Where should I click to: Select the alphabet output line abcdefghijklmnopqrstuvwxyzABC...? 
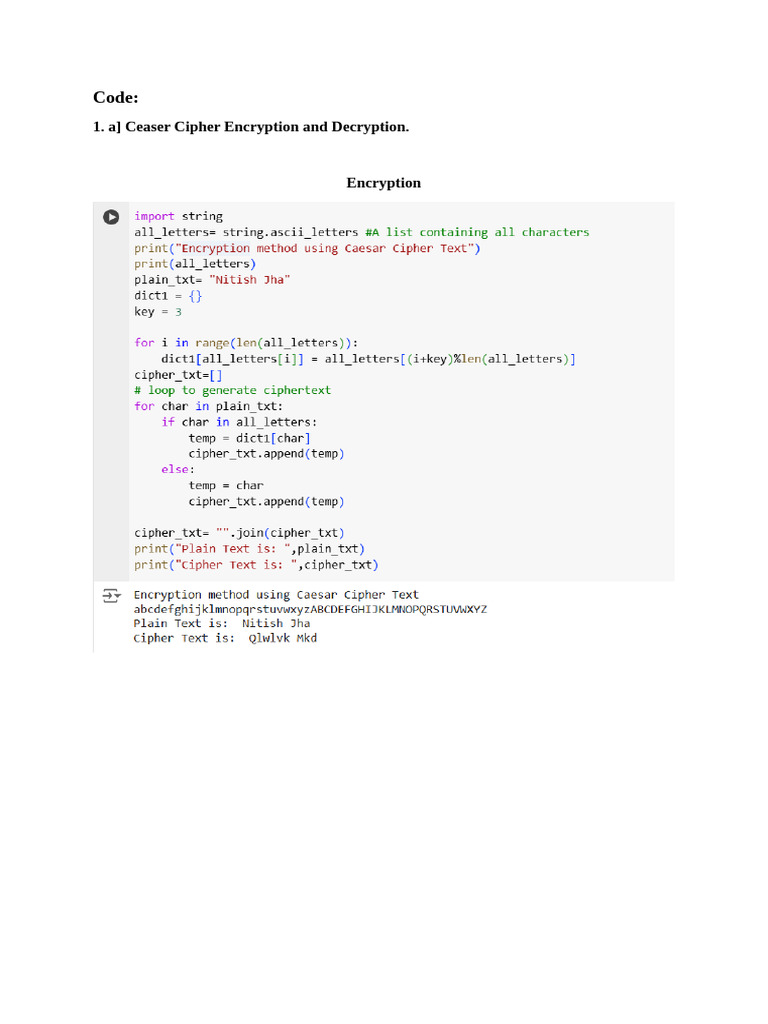point(310,609)
